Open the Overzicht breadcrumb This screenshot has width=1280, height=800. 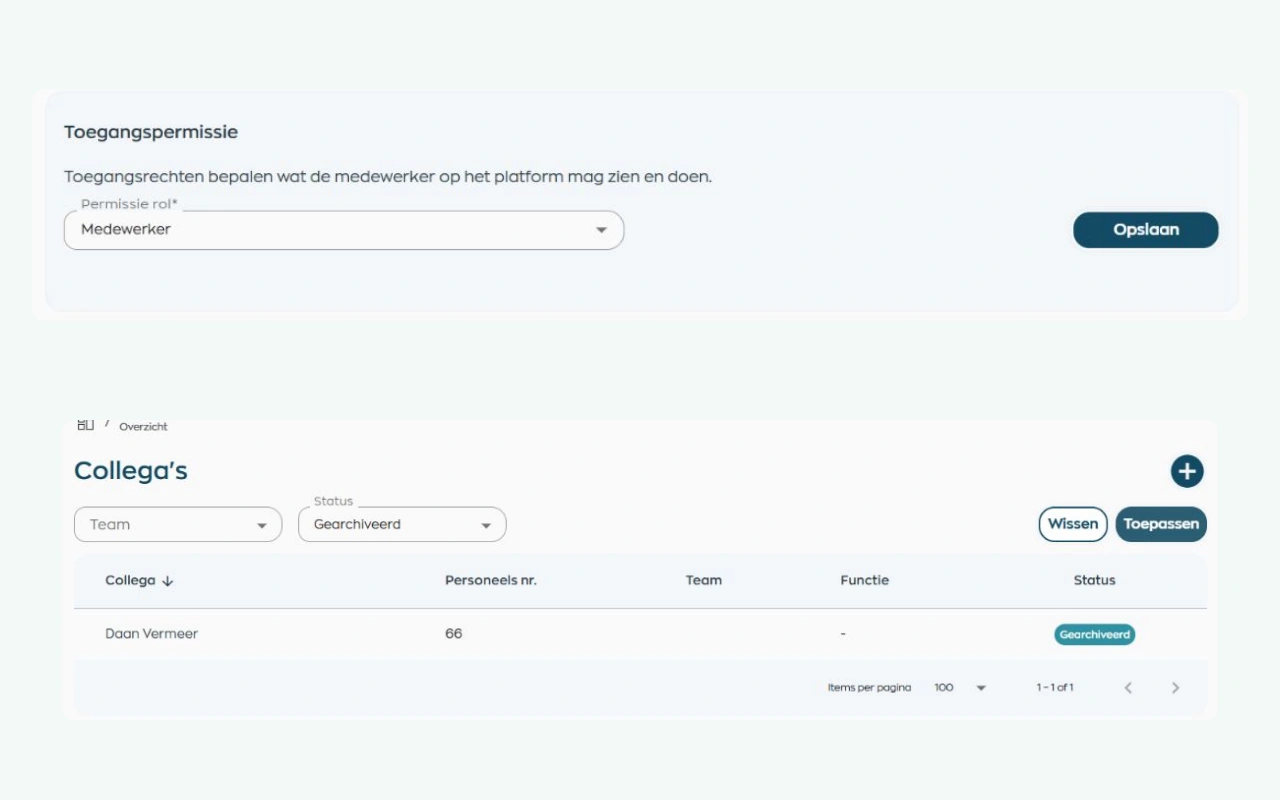point(143,427)
